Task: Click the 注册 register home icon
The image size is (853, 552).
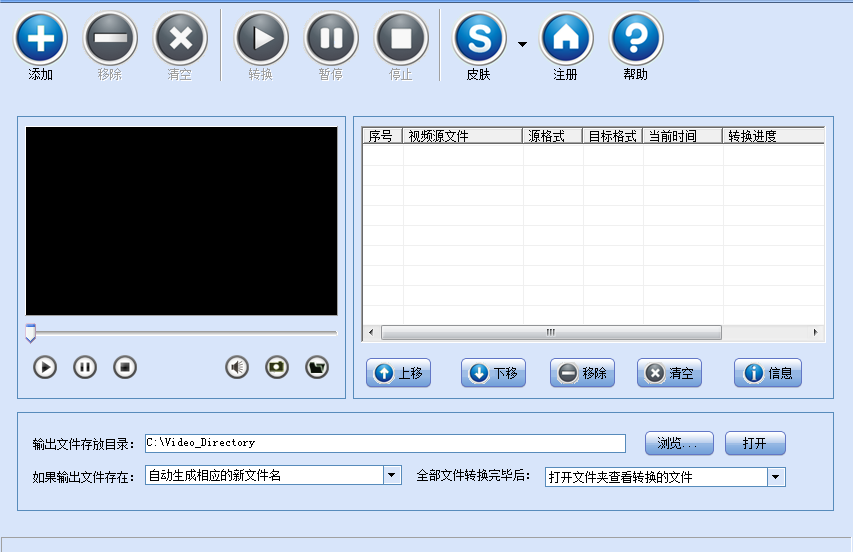Action: 566,38
